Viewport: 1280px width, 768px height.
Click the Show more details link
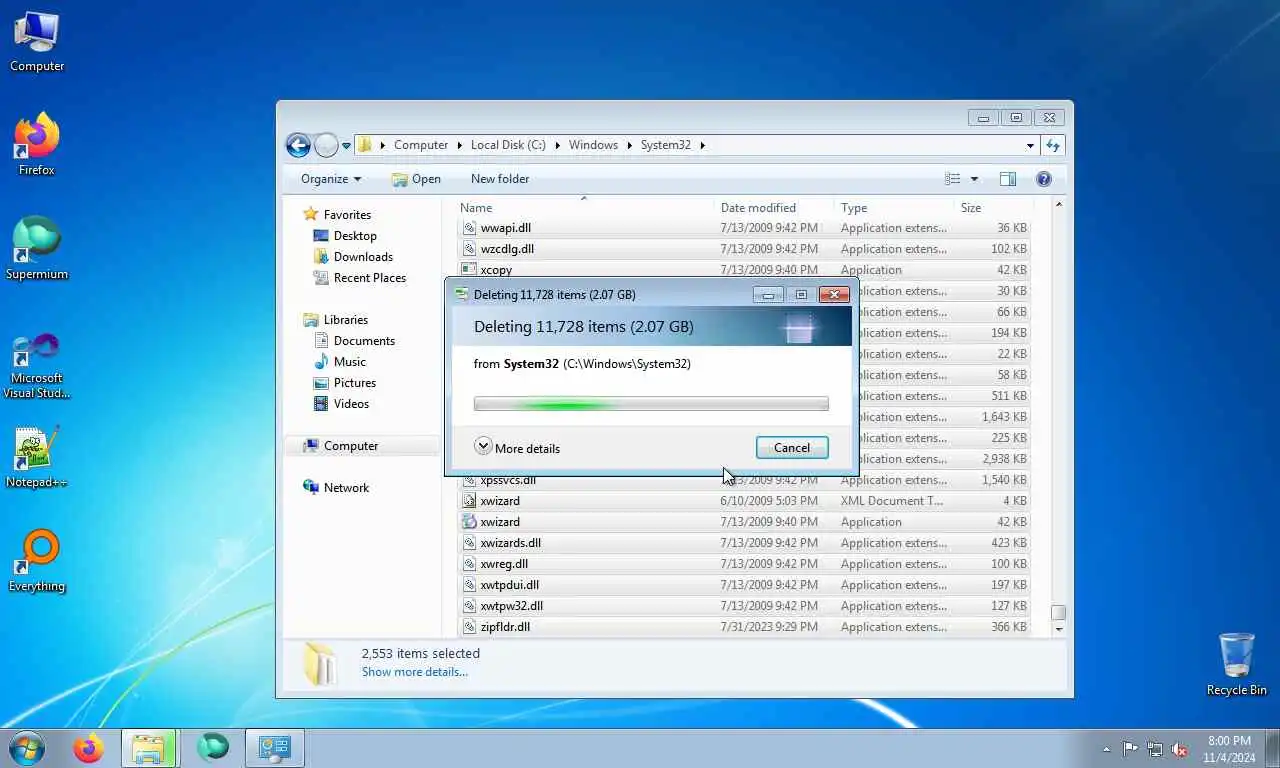tap(415, 672)
